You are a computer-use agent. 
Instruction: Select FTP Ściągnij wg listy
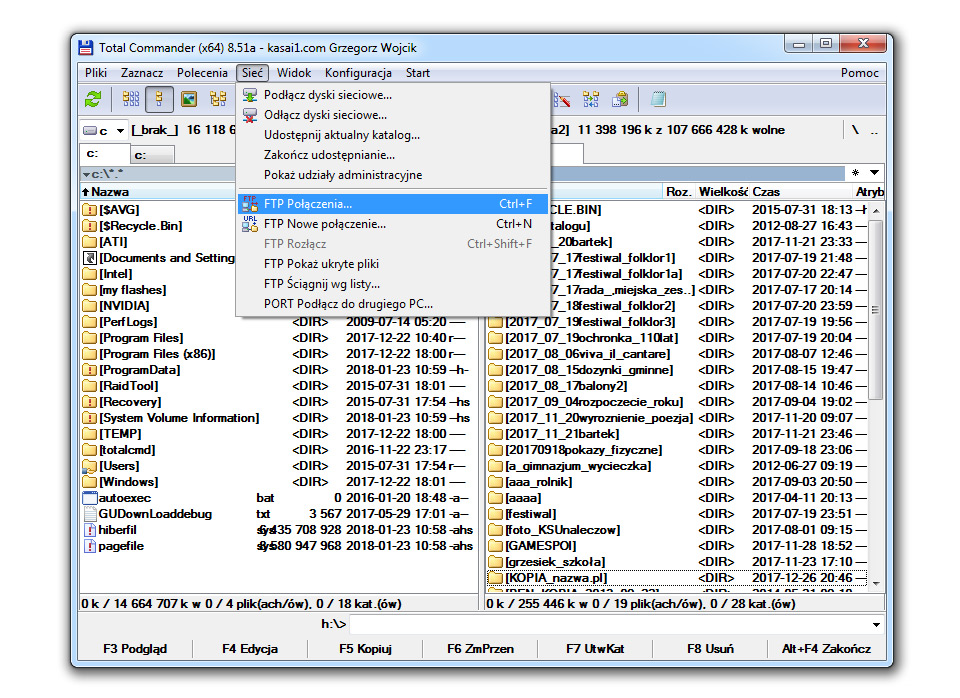point(392,284)
